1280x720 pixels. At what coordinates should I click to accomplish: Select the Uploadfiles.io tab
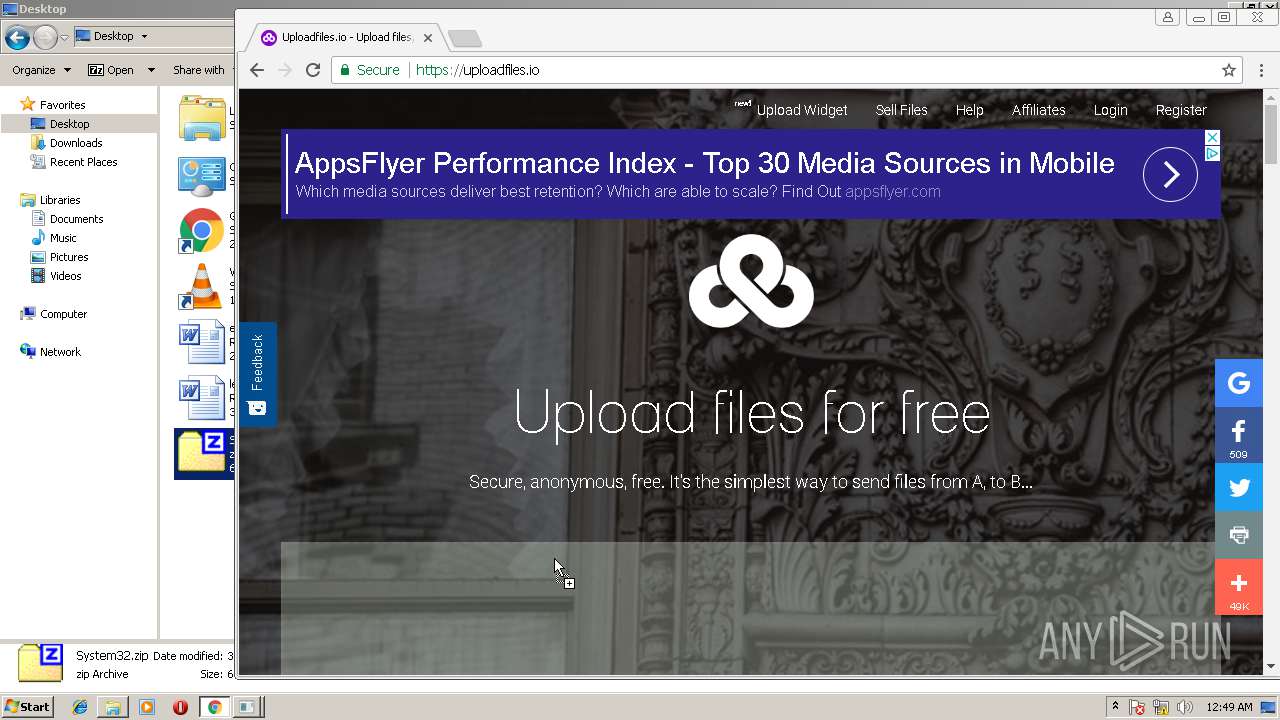[346, 38]
